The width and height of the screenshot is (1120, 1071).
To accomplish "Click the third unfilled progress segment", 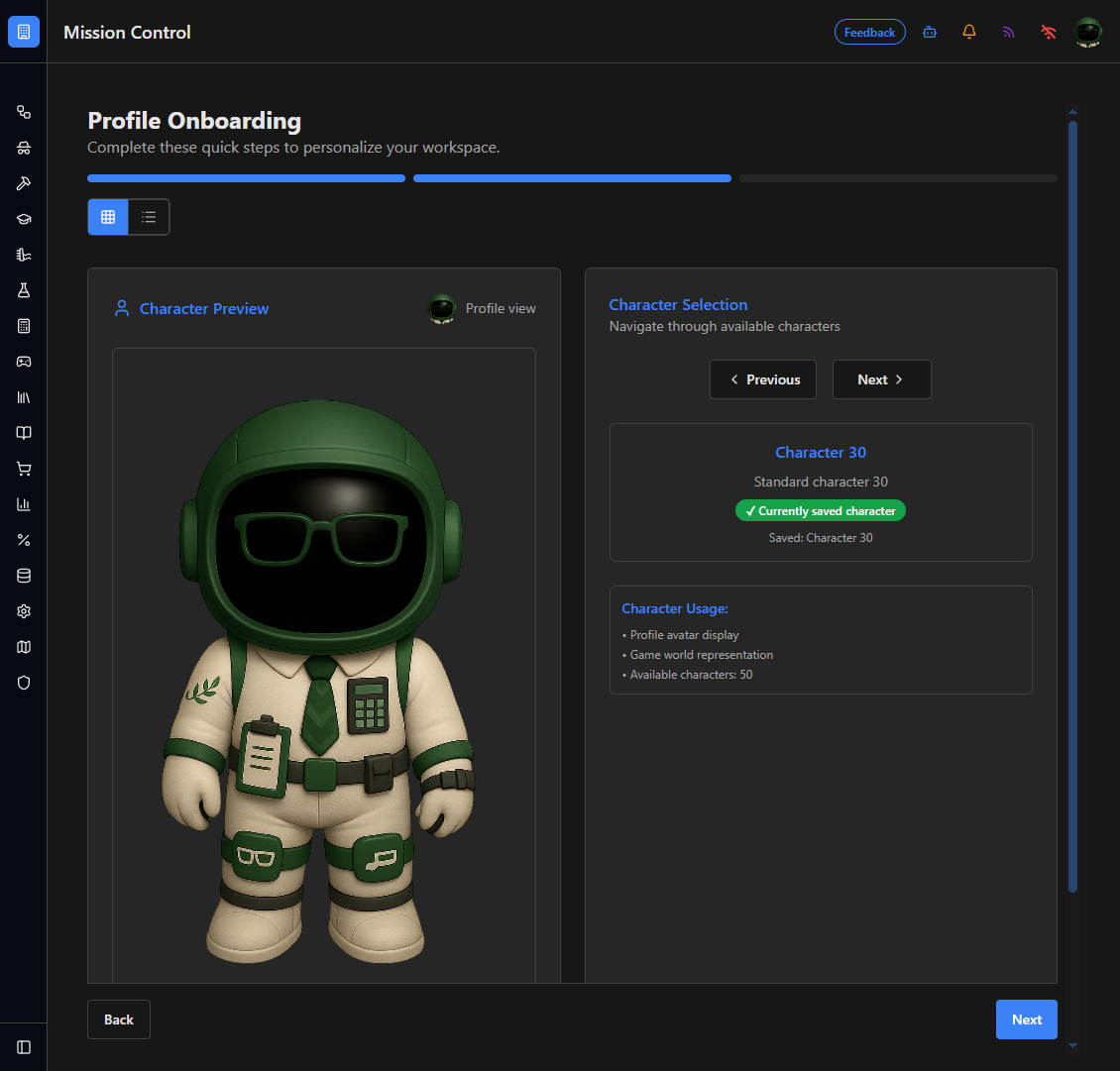I will pos(898,178).
